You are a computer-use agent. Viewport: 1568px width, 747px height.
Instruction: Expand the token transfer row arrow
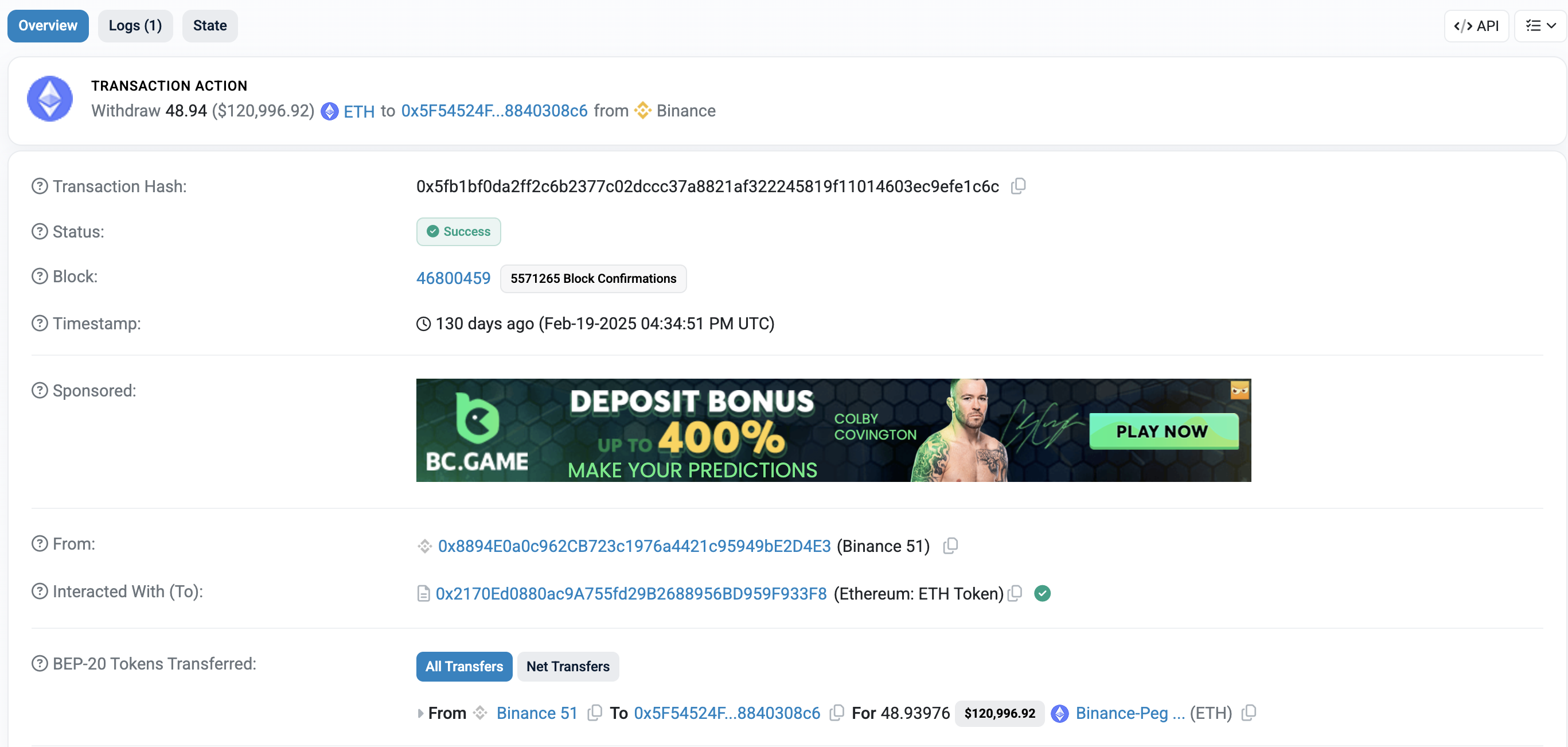(x=420, y=714)
